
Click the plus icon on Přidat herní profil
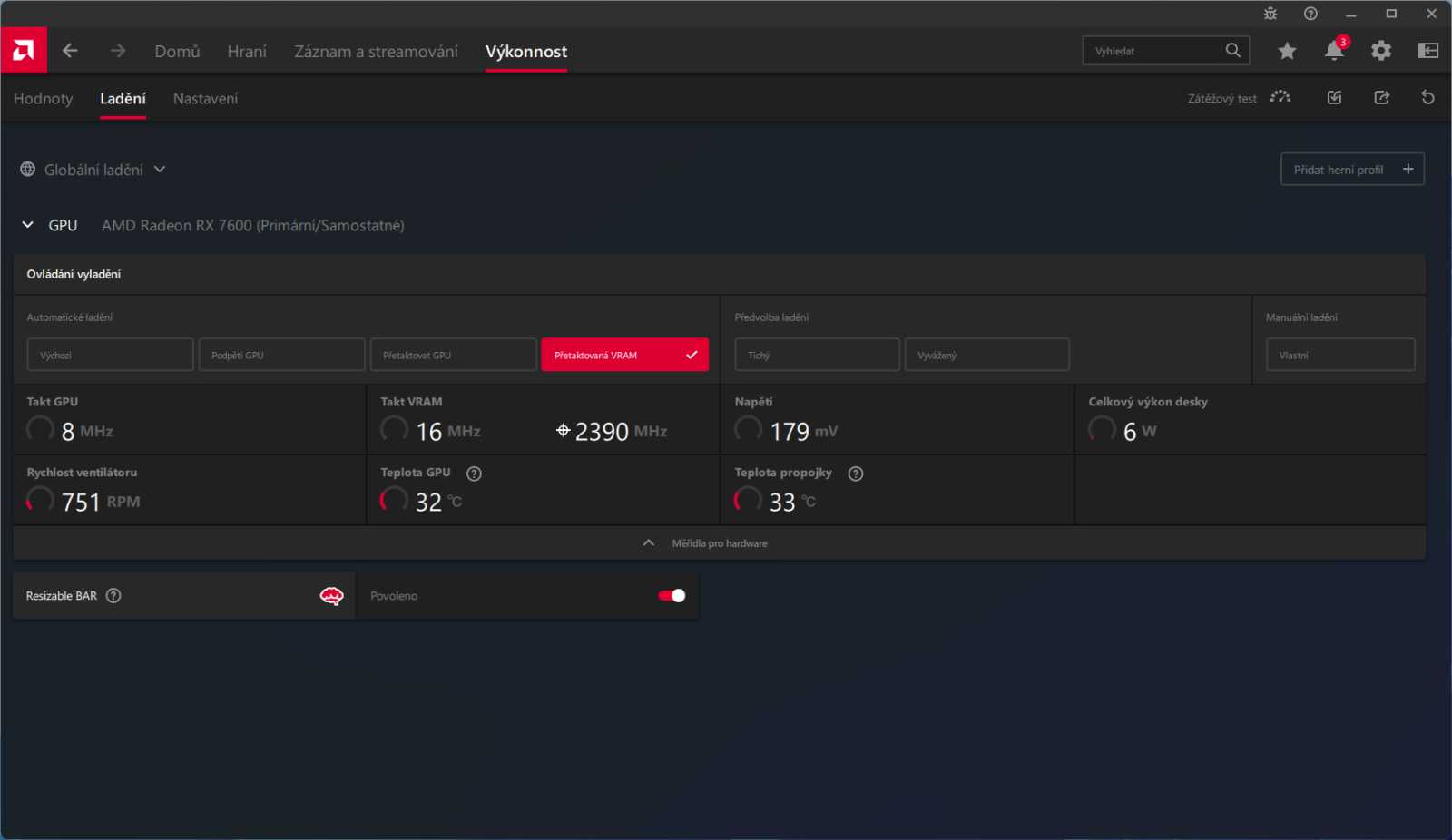coord(1408,170)
